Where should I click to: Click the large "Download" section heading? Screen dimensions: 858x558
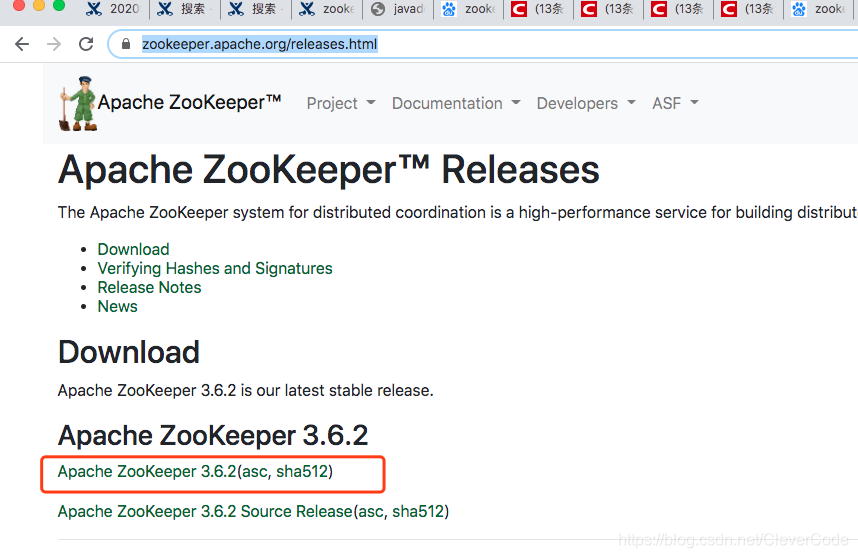(x=129, y=352)
